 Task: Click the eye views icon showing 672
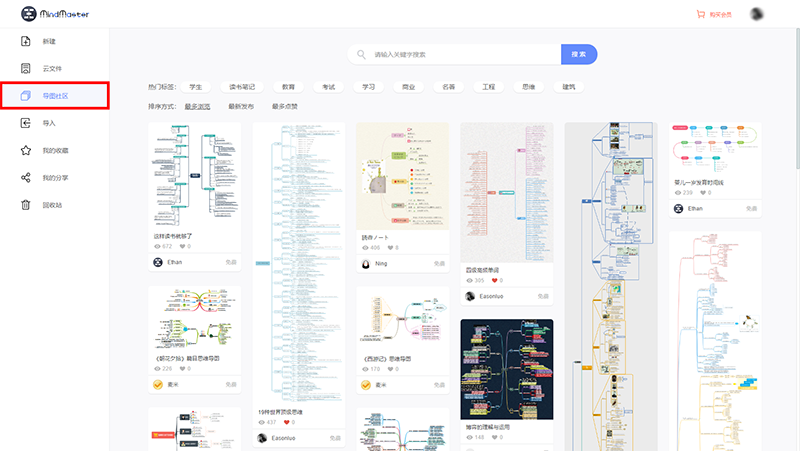click(x=157, y=246)
